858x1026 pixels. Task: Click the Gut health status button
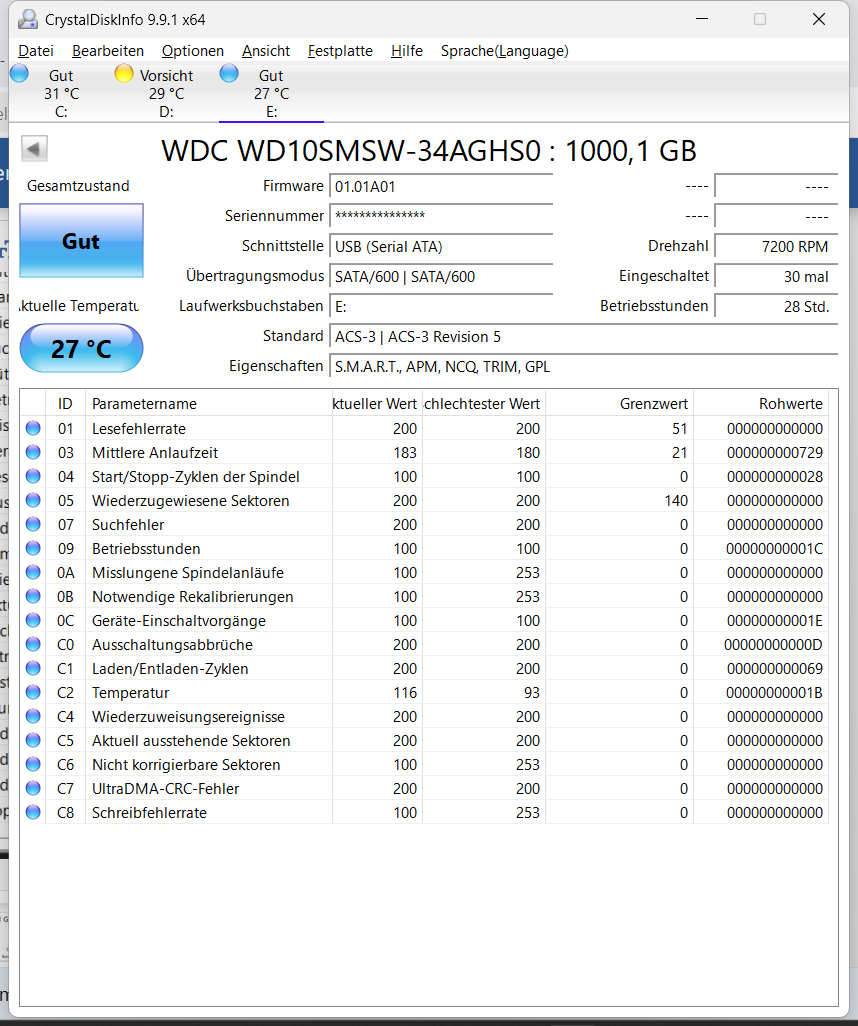pos(81,240)
